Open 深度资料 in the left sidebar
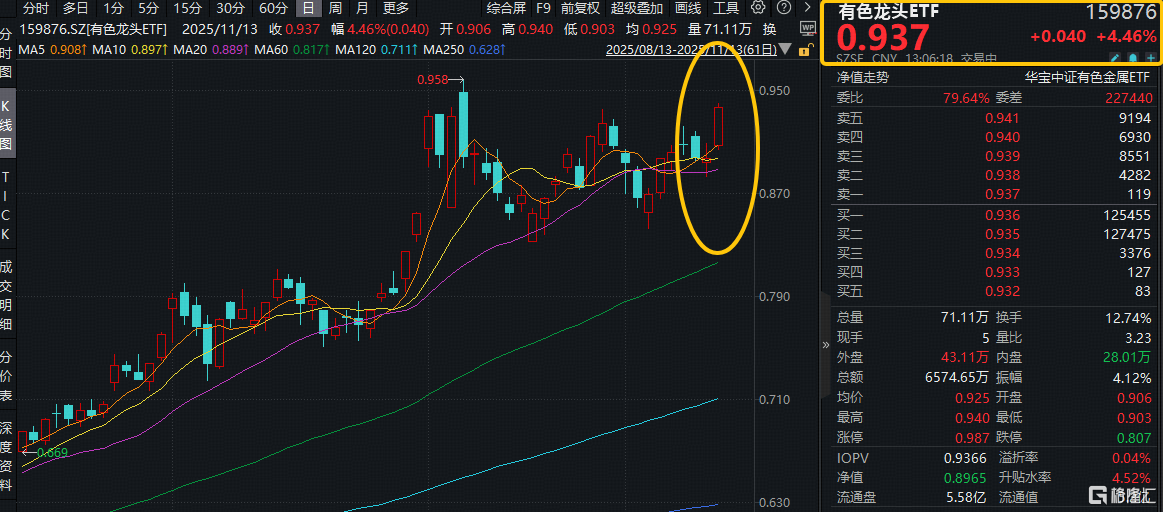Image resolution: width=1163 pixels, height=512 pixels. pyautogui.click(x=6, y=458)
